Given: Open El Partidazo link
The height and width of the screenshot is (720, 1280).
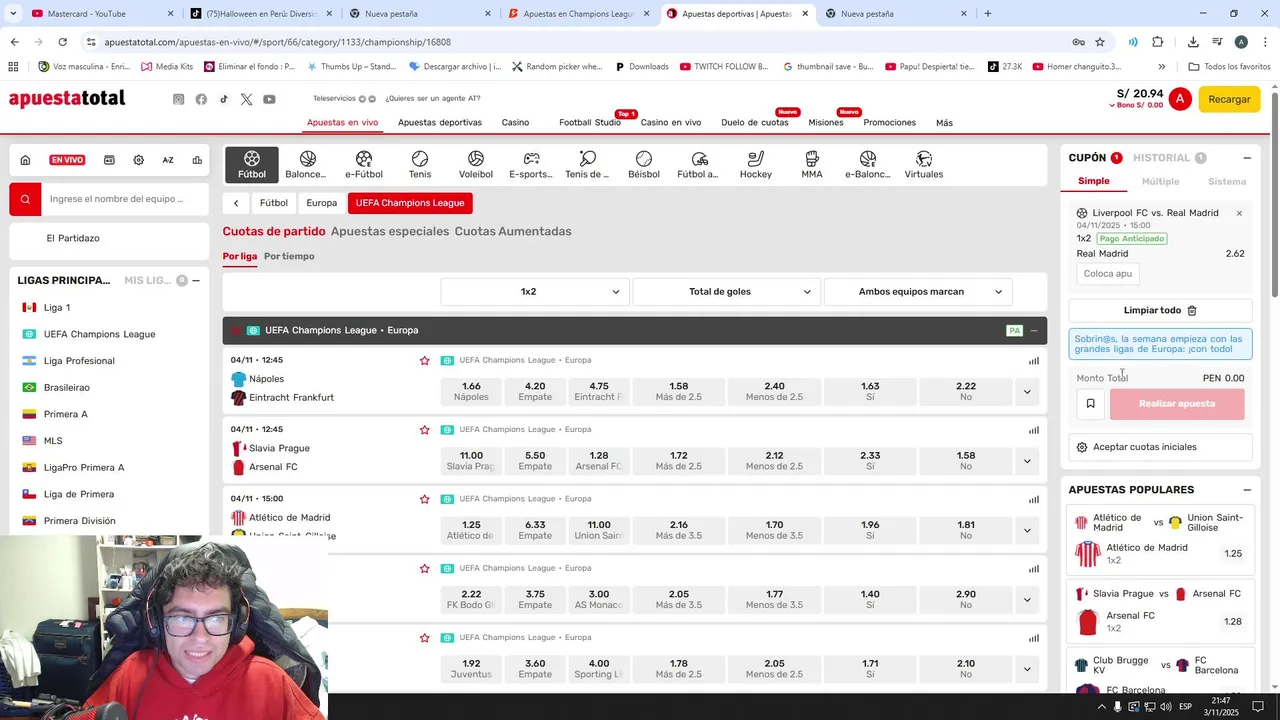Looking at the screenshot, I should click(73, 238).
